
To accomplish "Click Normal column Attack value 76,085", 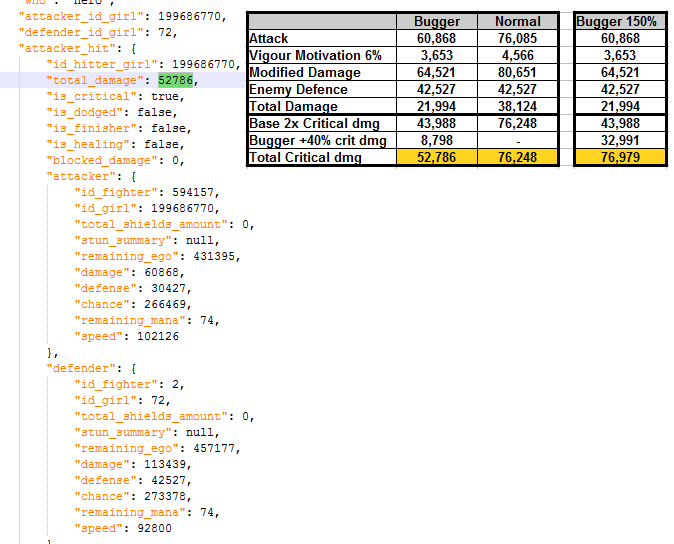I will (518, 38).
